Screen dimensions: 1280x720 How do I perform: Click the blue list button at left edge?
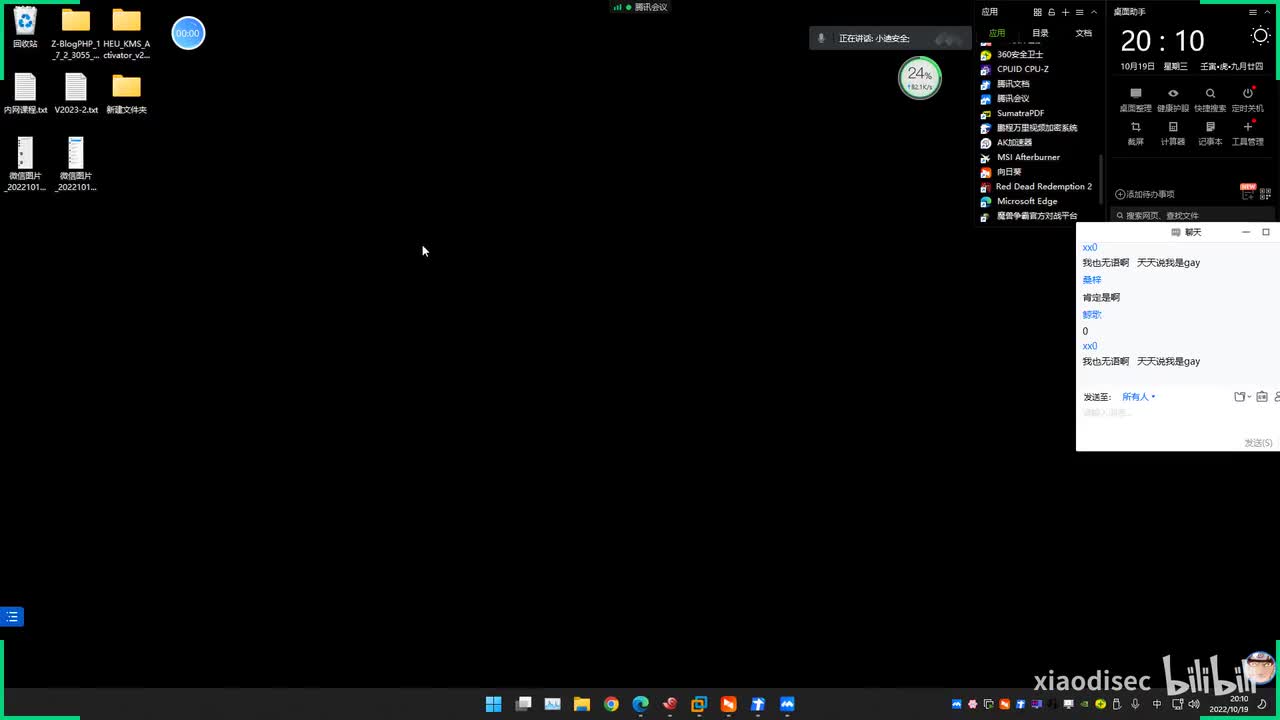12,617
